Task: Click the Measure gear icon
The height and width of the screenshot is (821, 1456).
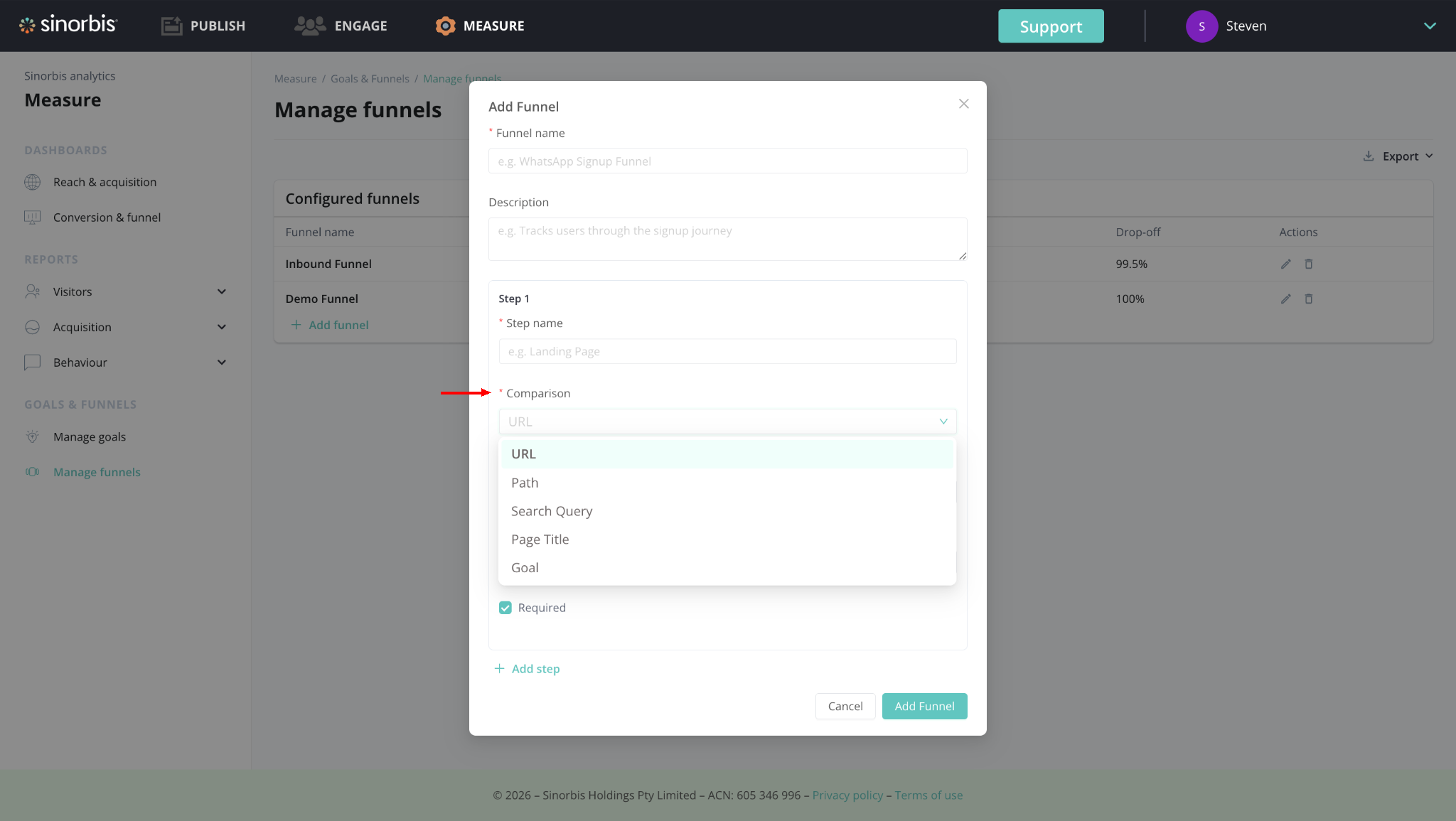Action: 445,26
